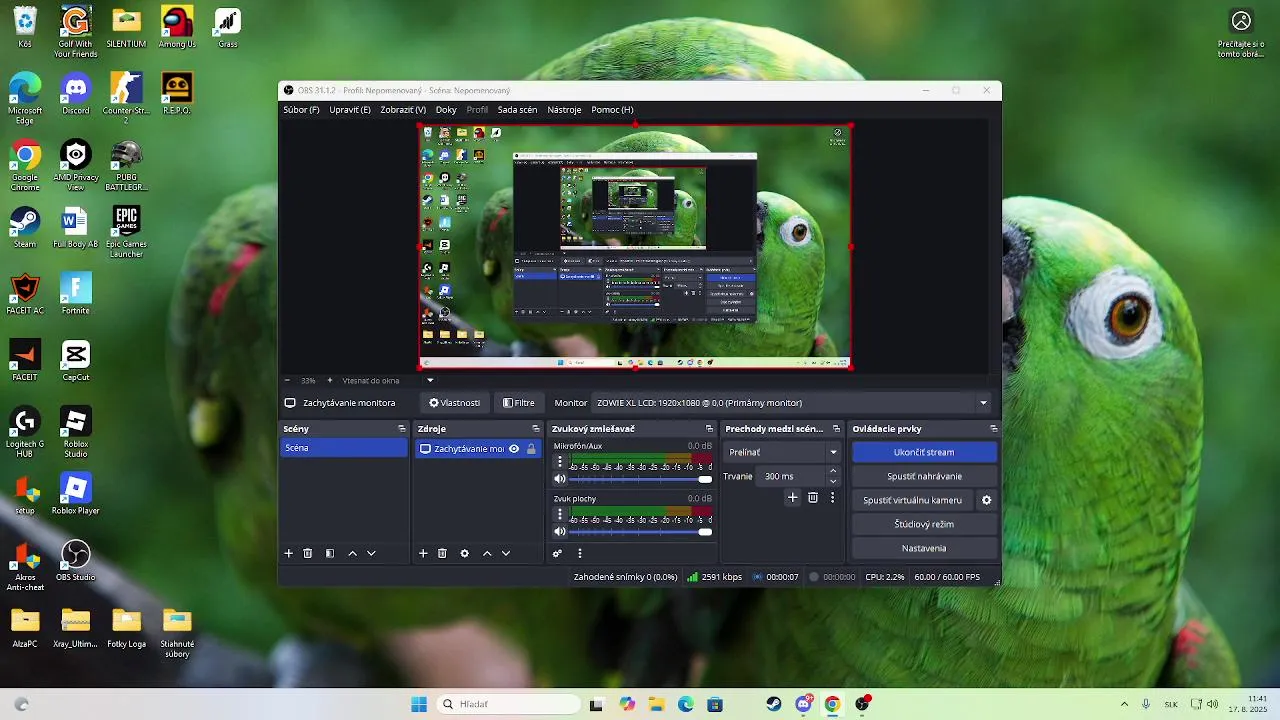Click Filtre button in source toolbar

pos(519,403)
